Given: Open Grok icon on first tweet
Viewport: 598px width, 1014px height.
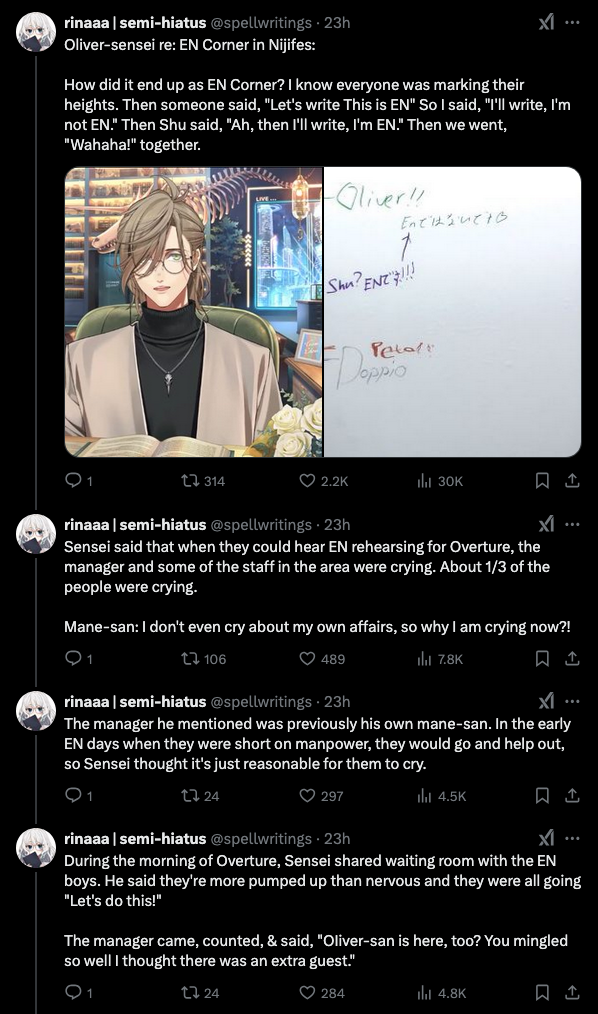Looking at the screenshot, I should click(546, 23).
